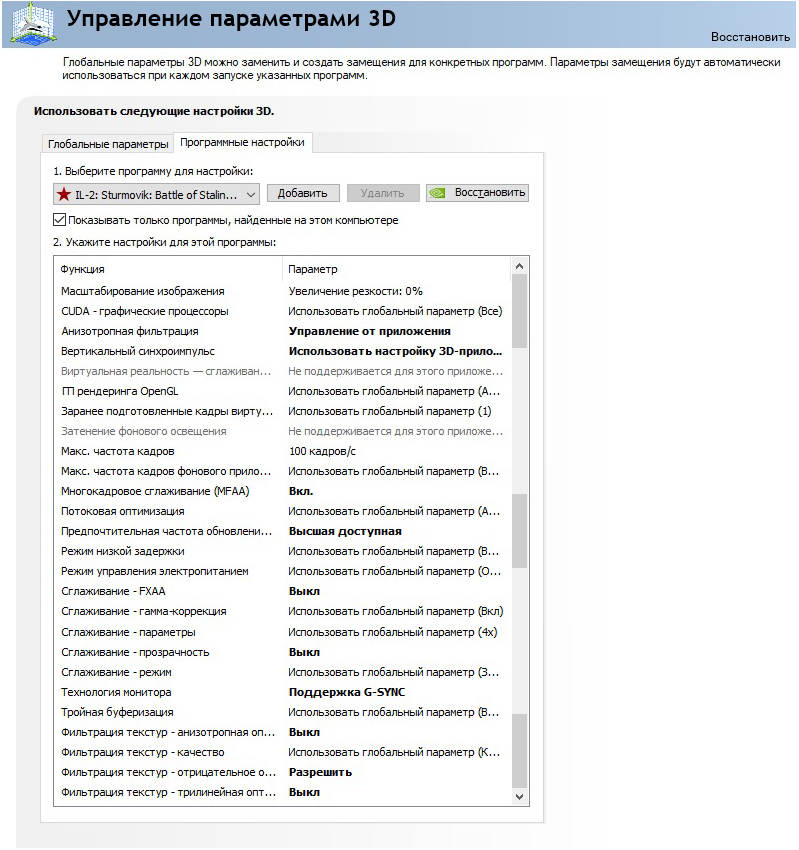The image size is (799, 850).
Task: Select Фильтрация текстур - трилинейная row
Action: [x=282, y=793]
